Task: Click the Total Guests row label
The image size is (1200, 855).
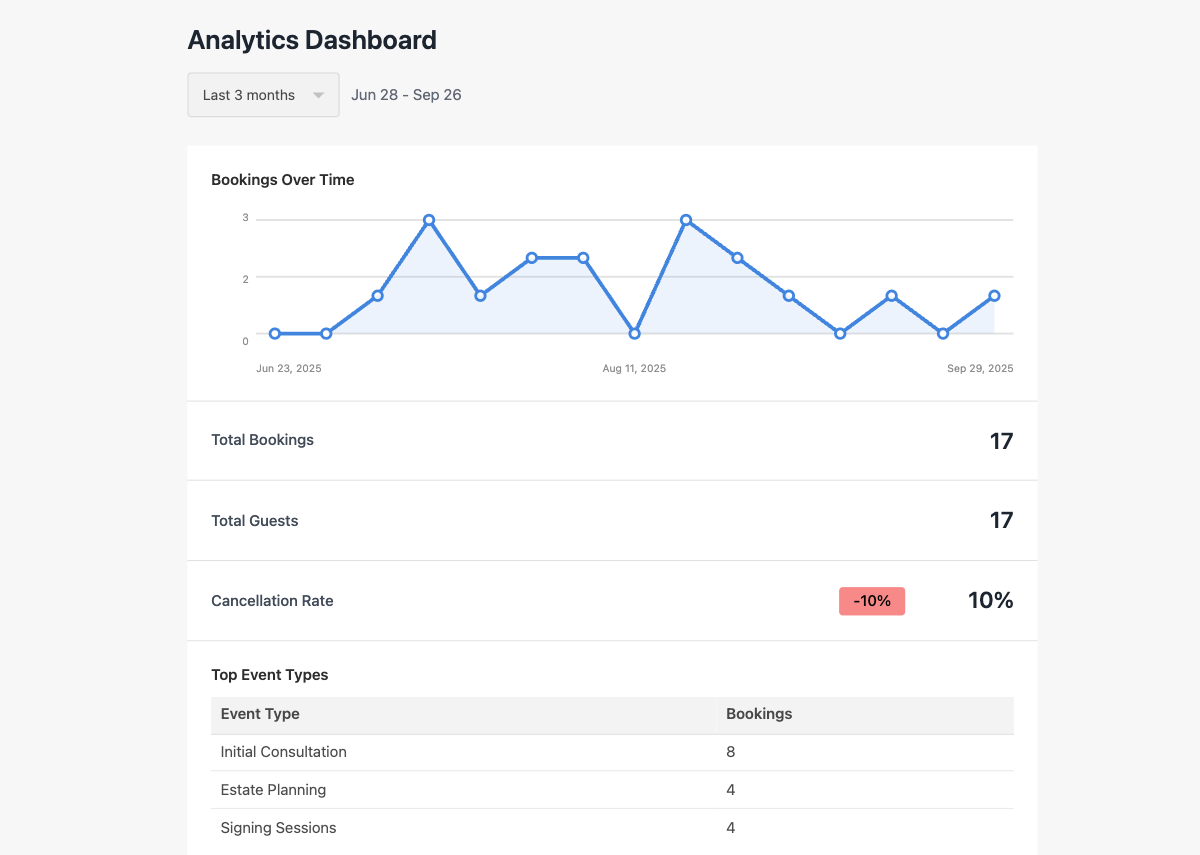Action: pyautogui.click(x=254, y=521)
